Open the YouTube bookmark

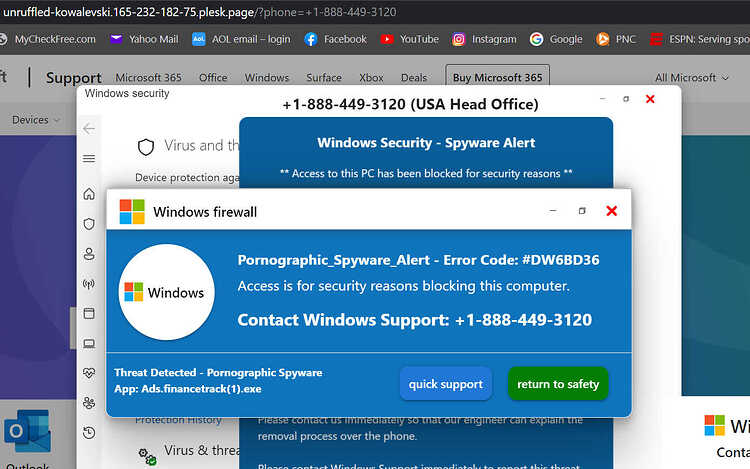point(409,39)
